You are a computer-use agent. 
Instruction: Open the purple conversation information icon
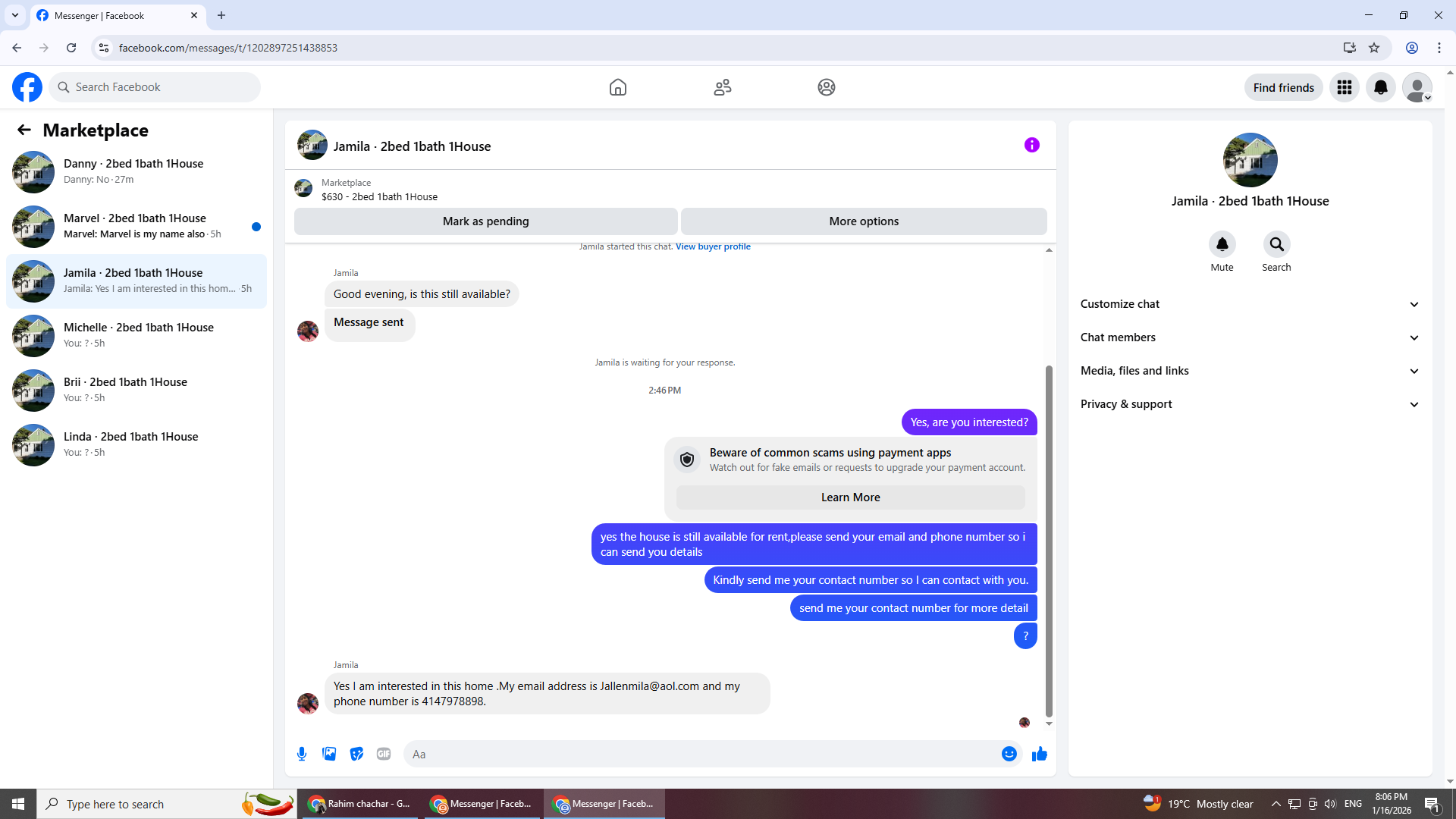pyautogui.click(x=1031, y=145)
